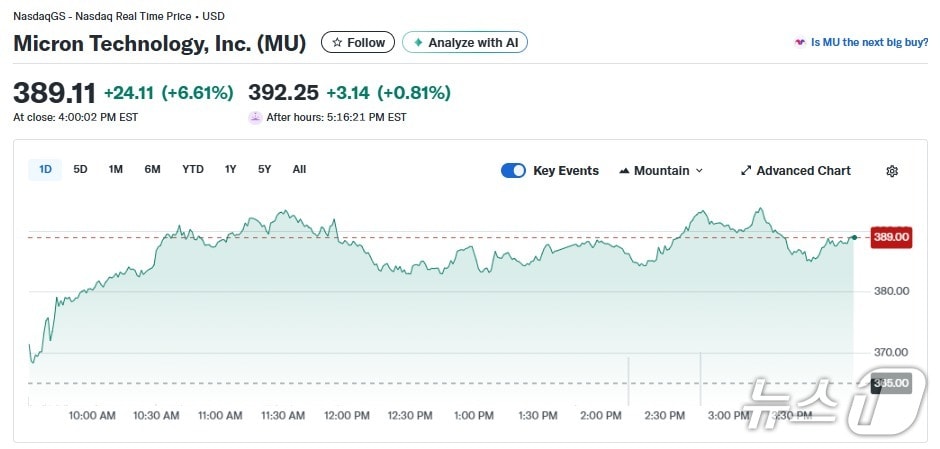Toggle the Key Events switch
The image size is (940, 449).
[513, 171]
